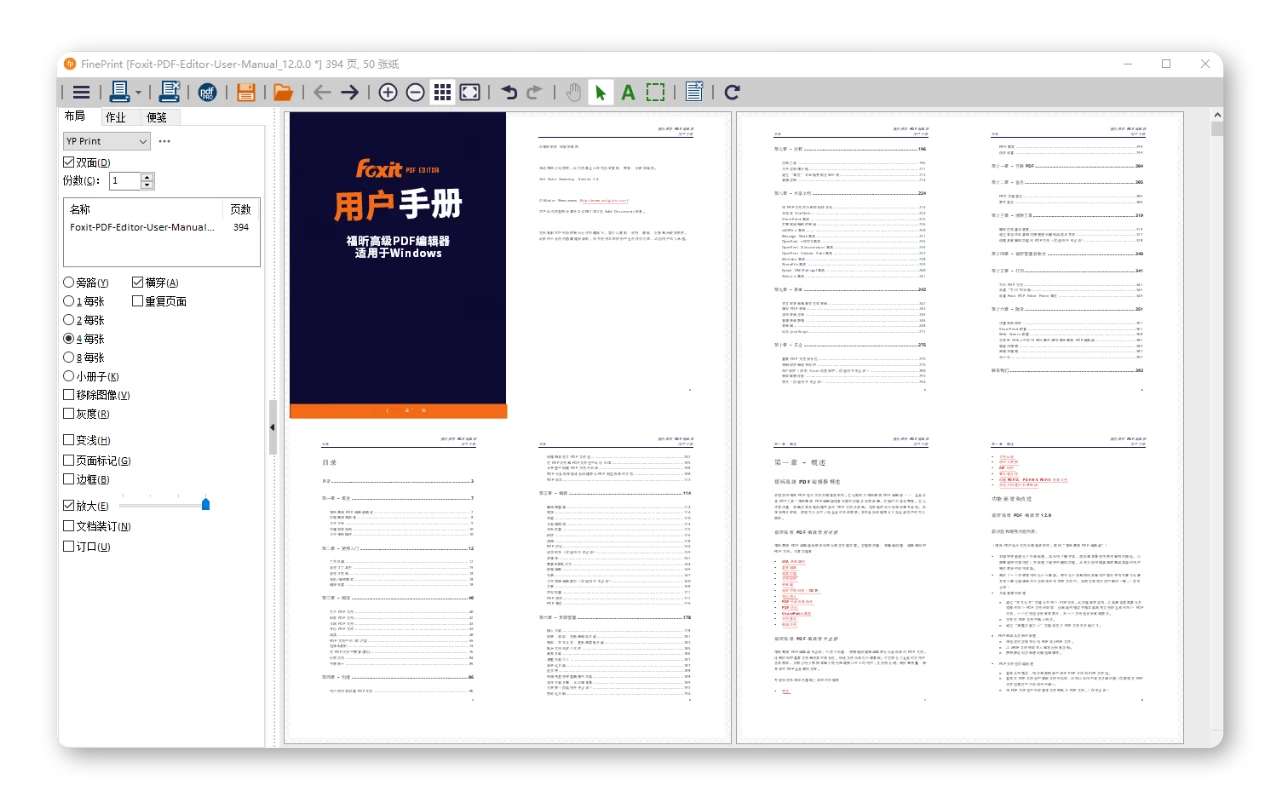Select the green text tool A icon
Image resolution: width=1280 pixels, height=800 pixels.
pyautogui.click(x=628, y=93)
